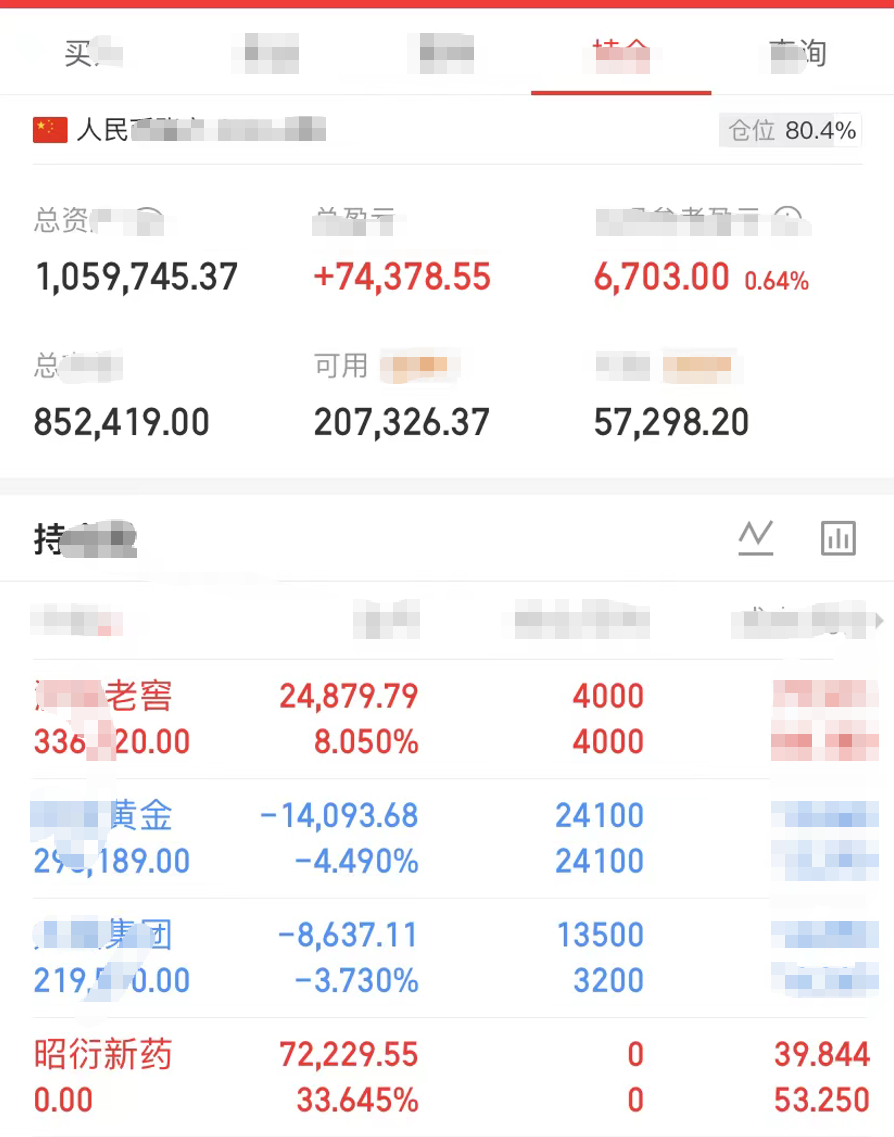Tap the upper 24100 figure in the 黄金 row
This screenshot has width=894, height=1137.
[600, 816]
